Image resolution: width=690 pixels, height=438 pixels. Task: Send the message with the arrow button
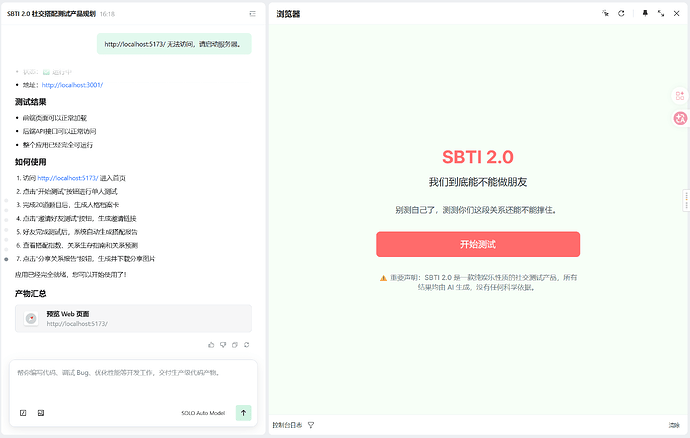pyautogui.click(x=243, y=412)
